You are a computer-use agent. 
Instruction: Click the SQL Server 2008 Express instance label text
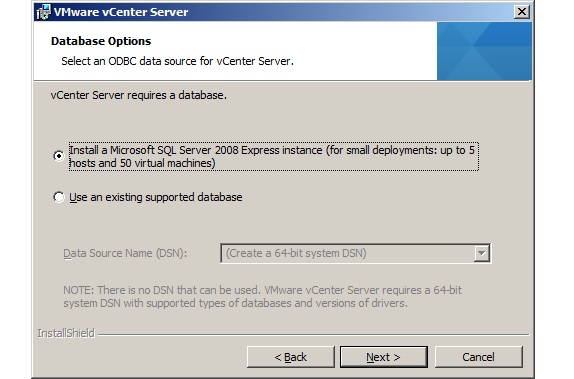(273, 156)
